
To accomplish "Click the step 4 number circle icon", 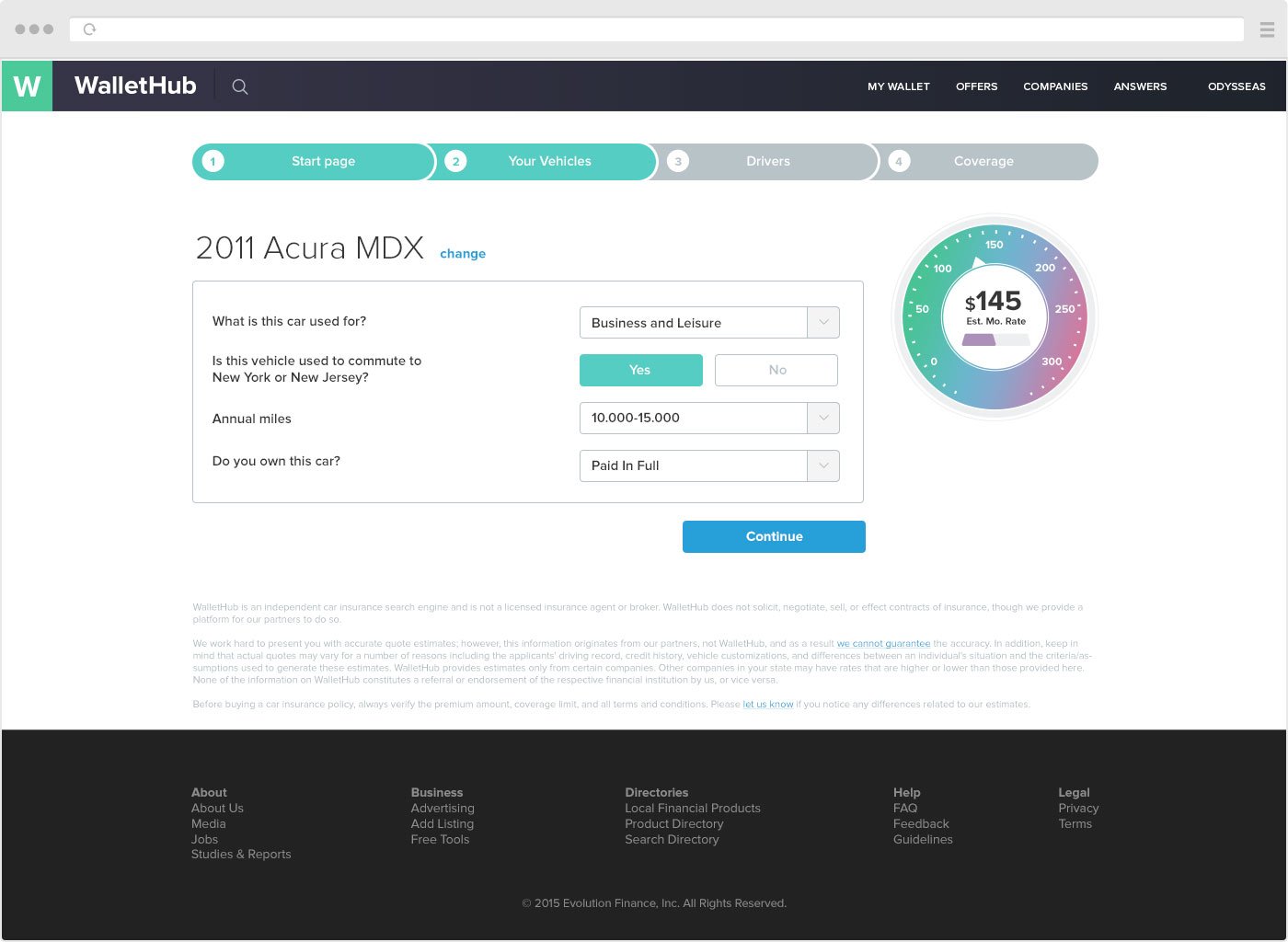I will 899,162.
